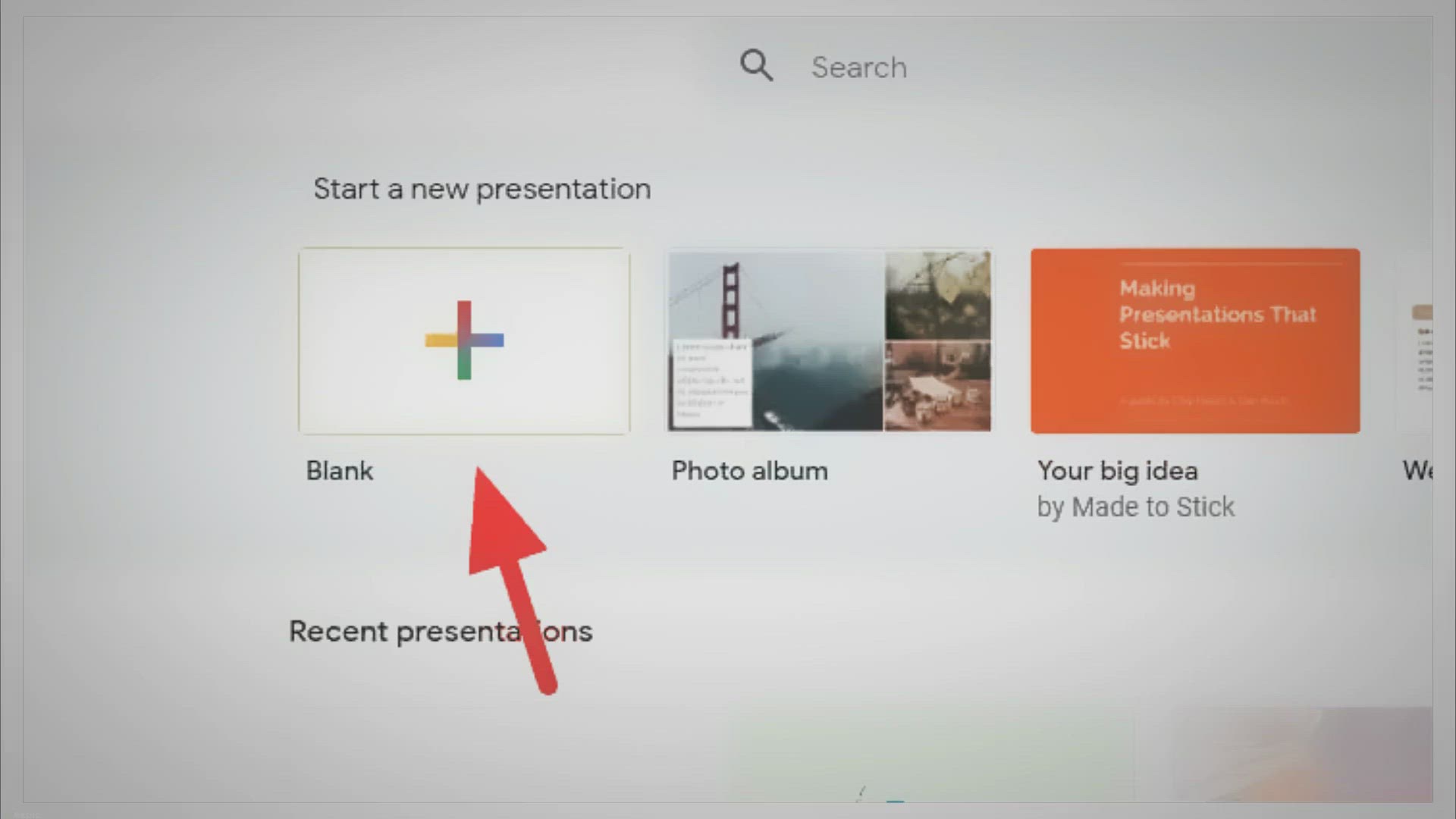Click the bottom-right brown photo in Photo album
1456x819 pixels.
point(937,386)
